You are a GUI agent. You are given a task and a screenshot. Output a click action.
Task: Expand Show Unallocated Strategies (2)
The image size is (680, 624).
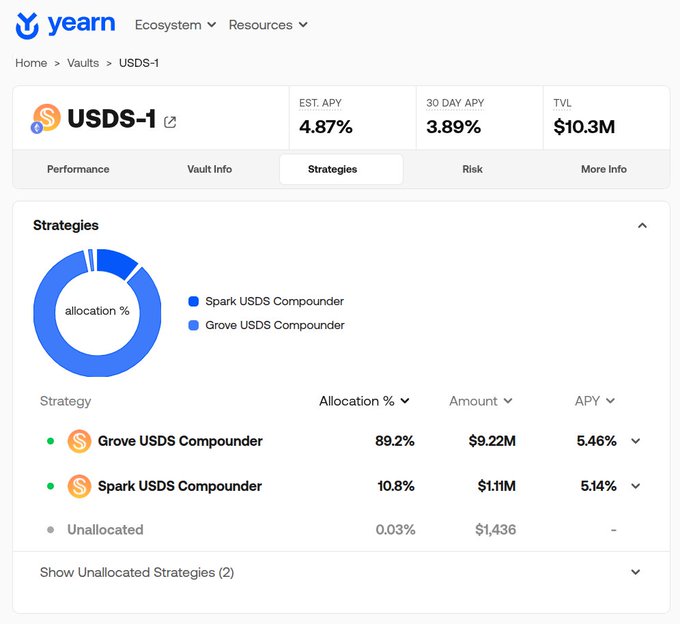click(341, 572)
